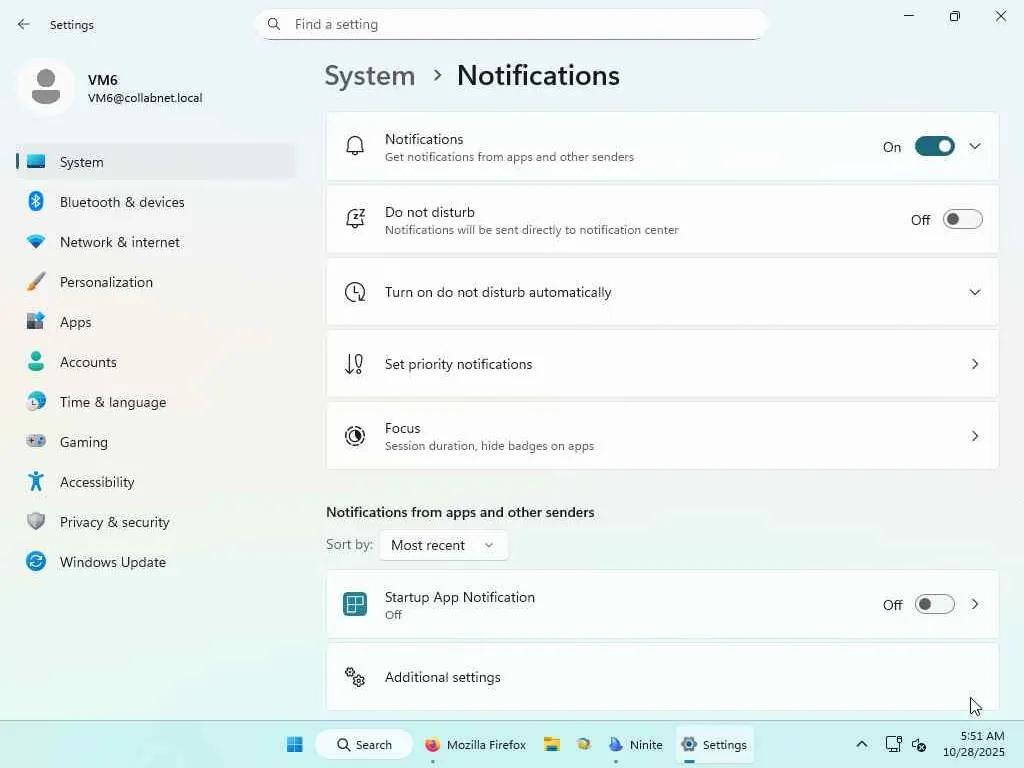The width and height of the screenshot is (1024, 768).
Task: Expand the Notifications options chevron
Action: [x=975, y=147]
